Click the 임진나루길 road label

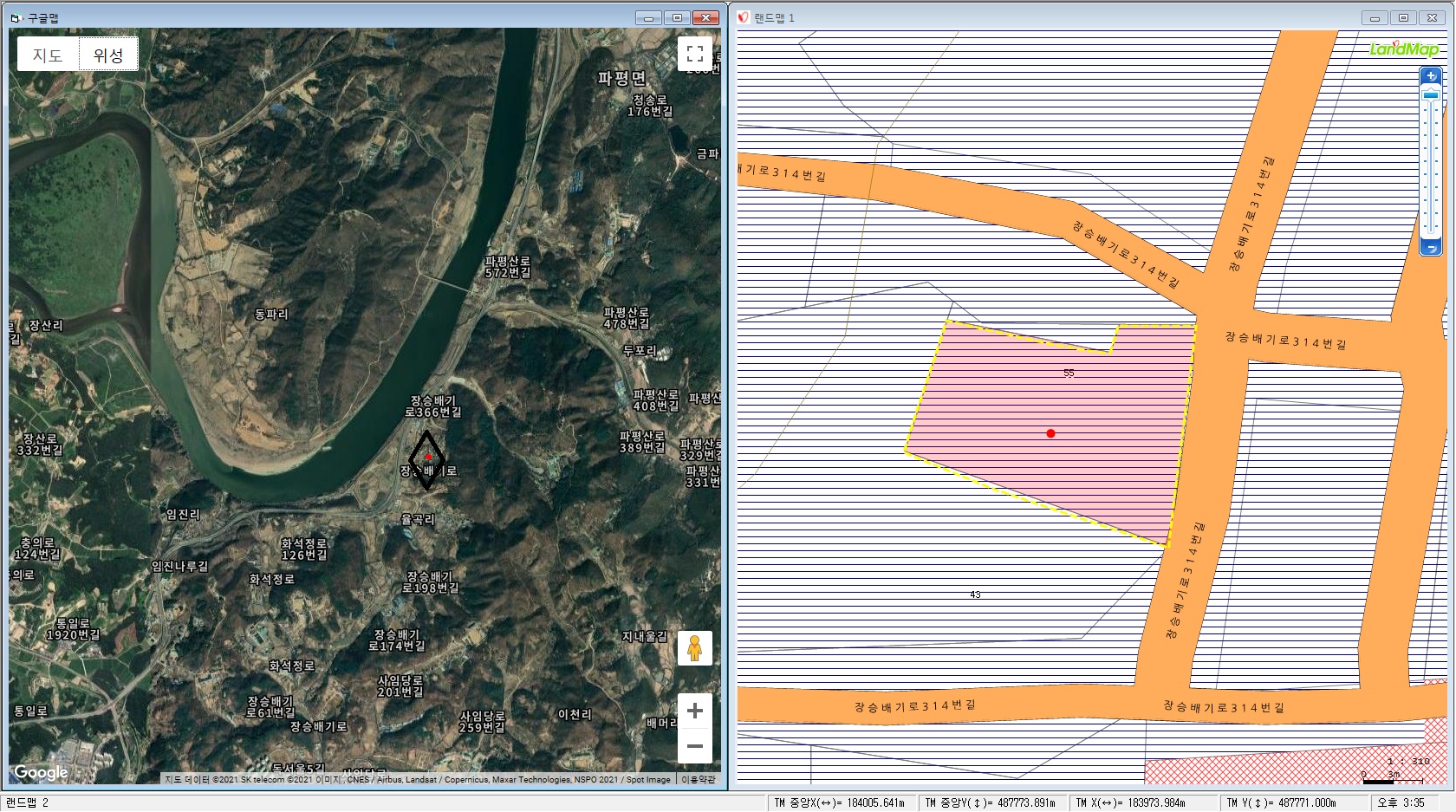coord(179,566)
